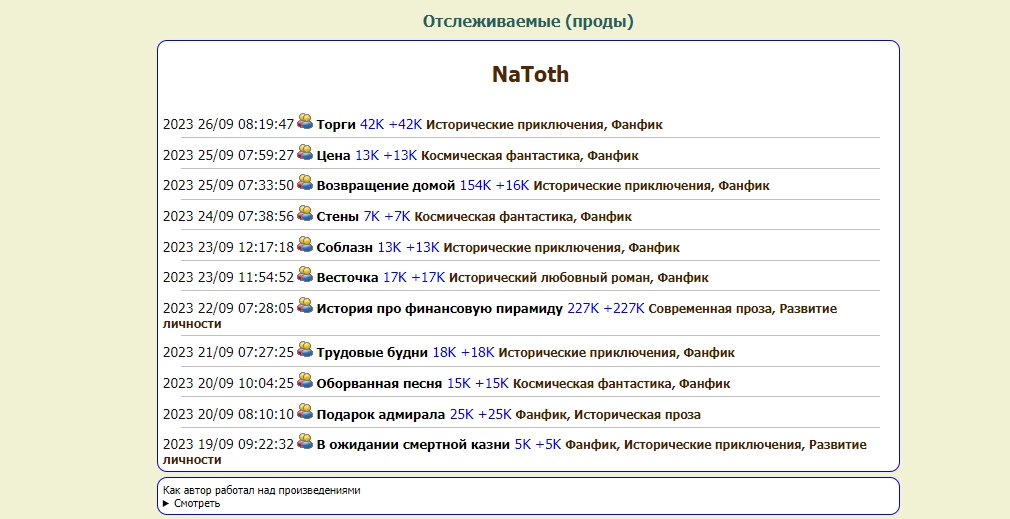The height and width of the screenshot is (519, 1010).
Task: Open the story Соблазн
Action: pyautogui.click(x=345, y=247)
